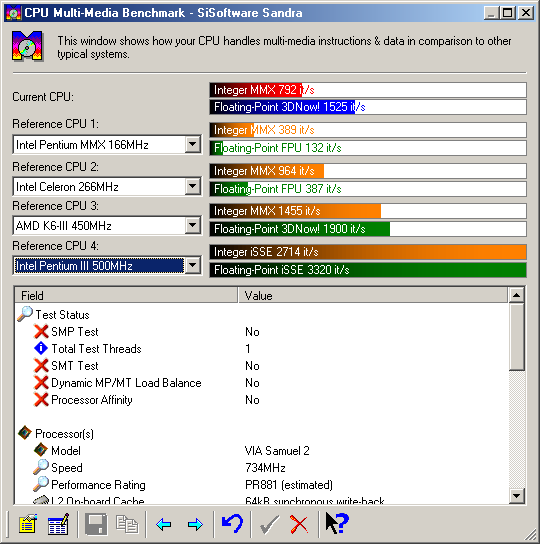Click the chip icon beside Processor(s)

click(25, 433)
